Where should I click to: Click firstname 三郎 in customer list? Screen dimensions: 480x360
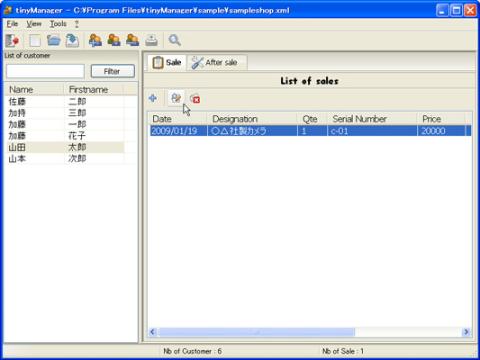coord(77,113)
